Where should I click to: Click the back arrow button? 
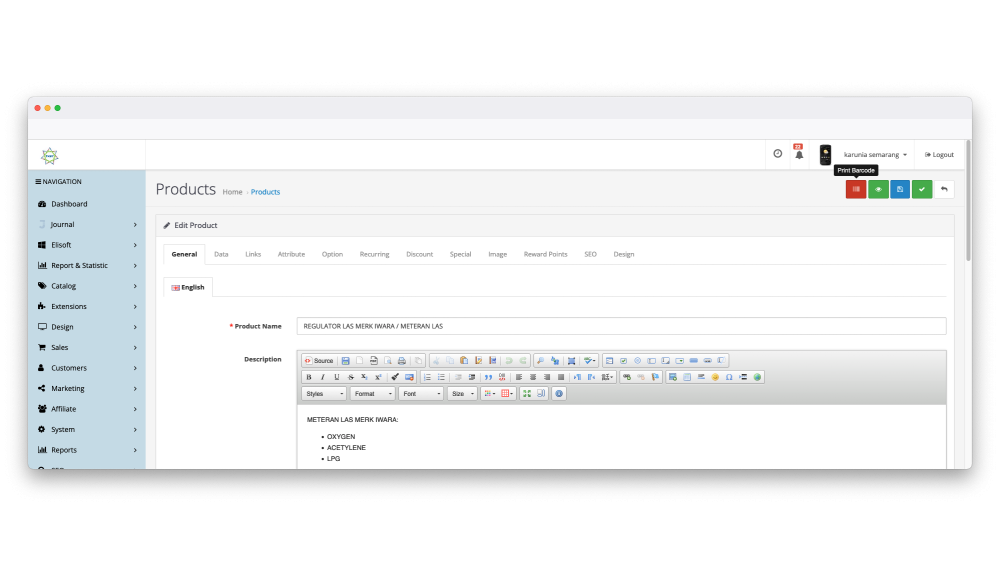click(944, 189)
